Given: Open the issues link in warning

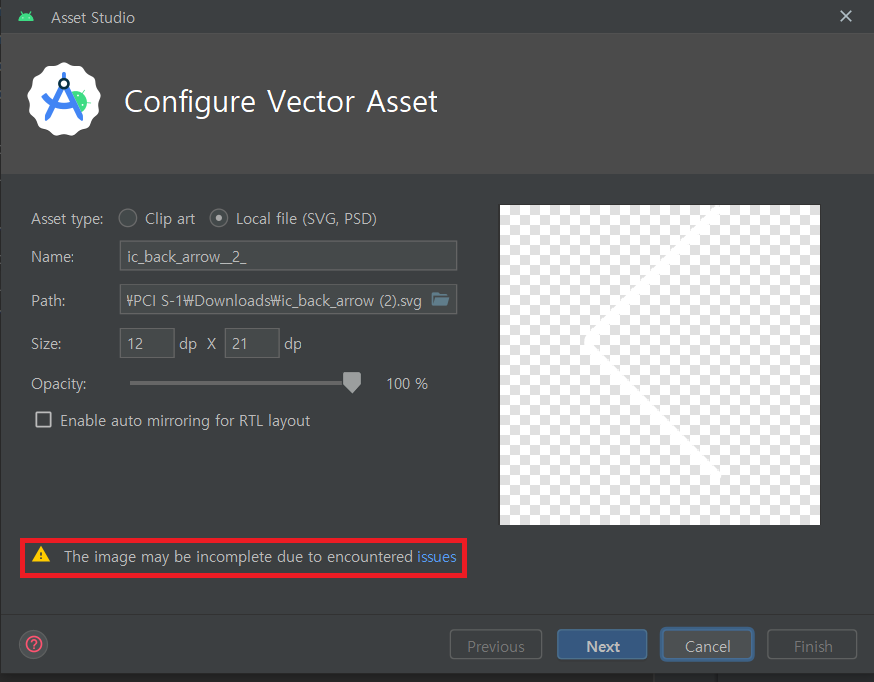Looking at the screenshot, I should tap(436, 557).
